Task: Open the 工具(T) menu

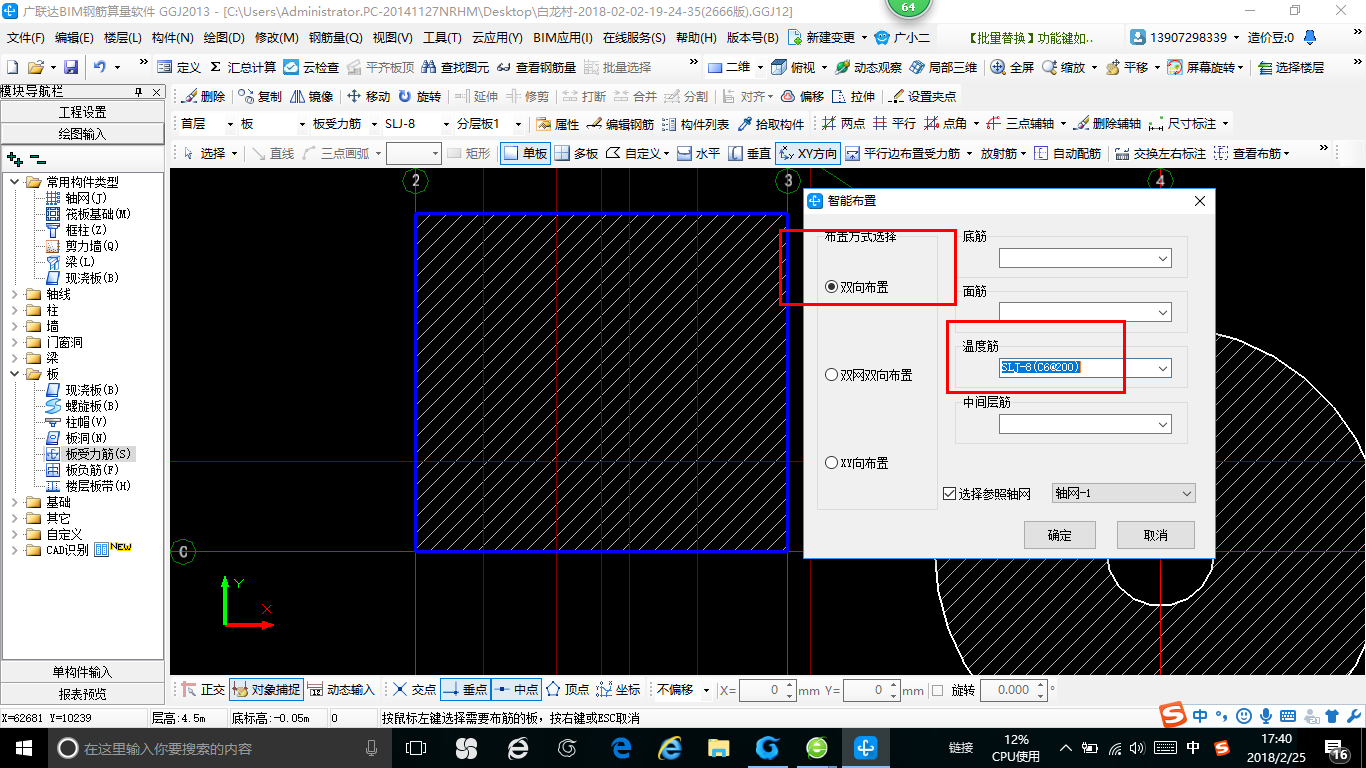Action: (442, 38)
